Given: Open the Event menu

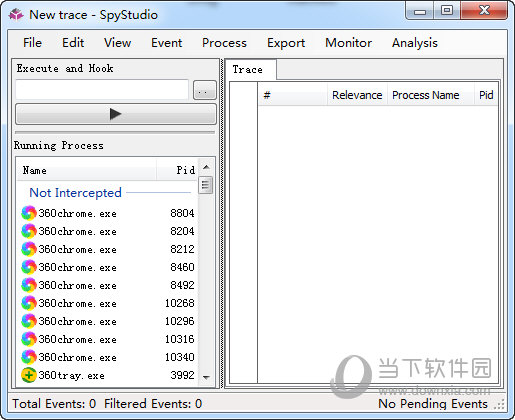Looking at the screenshot, I should coord(166,43).
